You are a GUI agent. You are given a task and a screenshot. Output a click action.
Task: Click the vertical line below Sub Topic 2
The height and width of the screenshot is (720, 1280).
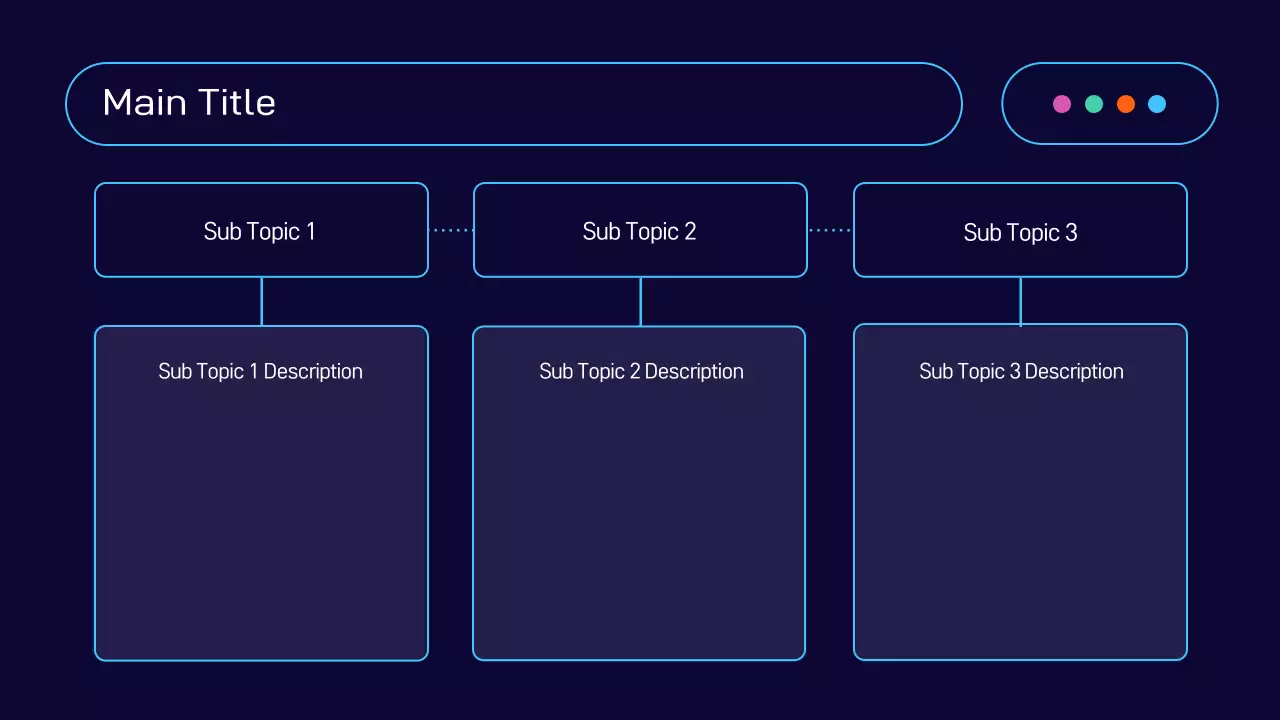640,301
